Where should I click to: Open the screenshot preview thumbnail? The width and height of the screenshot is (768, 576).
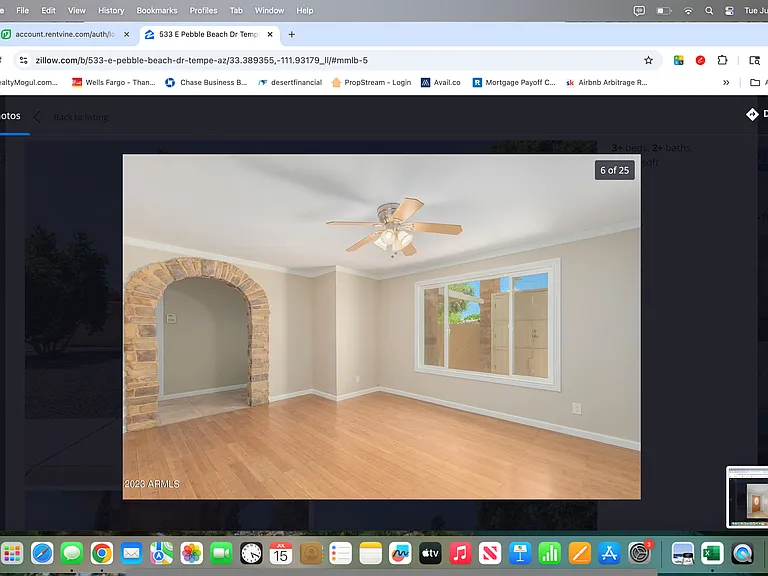[x=747, y=497]
